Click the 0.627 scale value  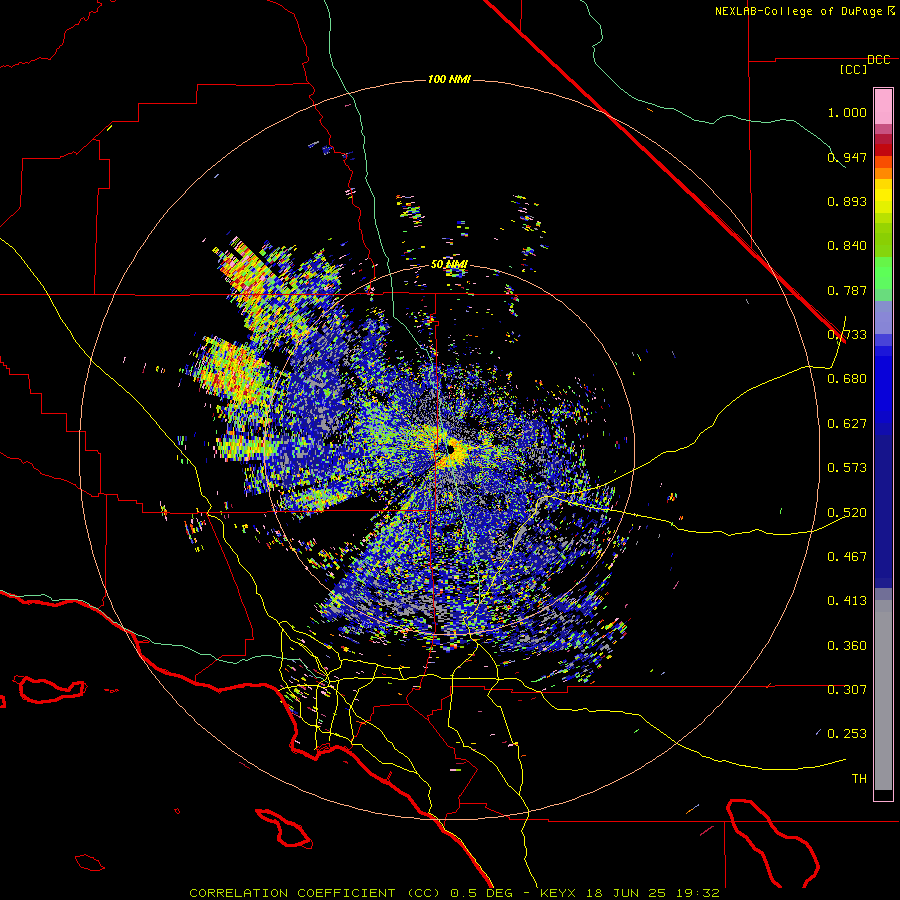(x=847, y=424)
